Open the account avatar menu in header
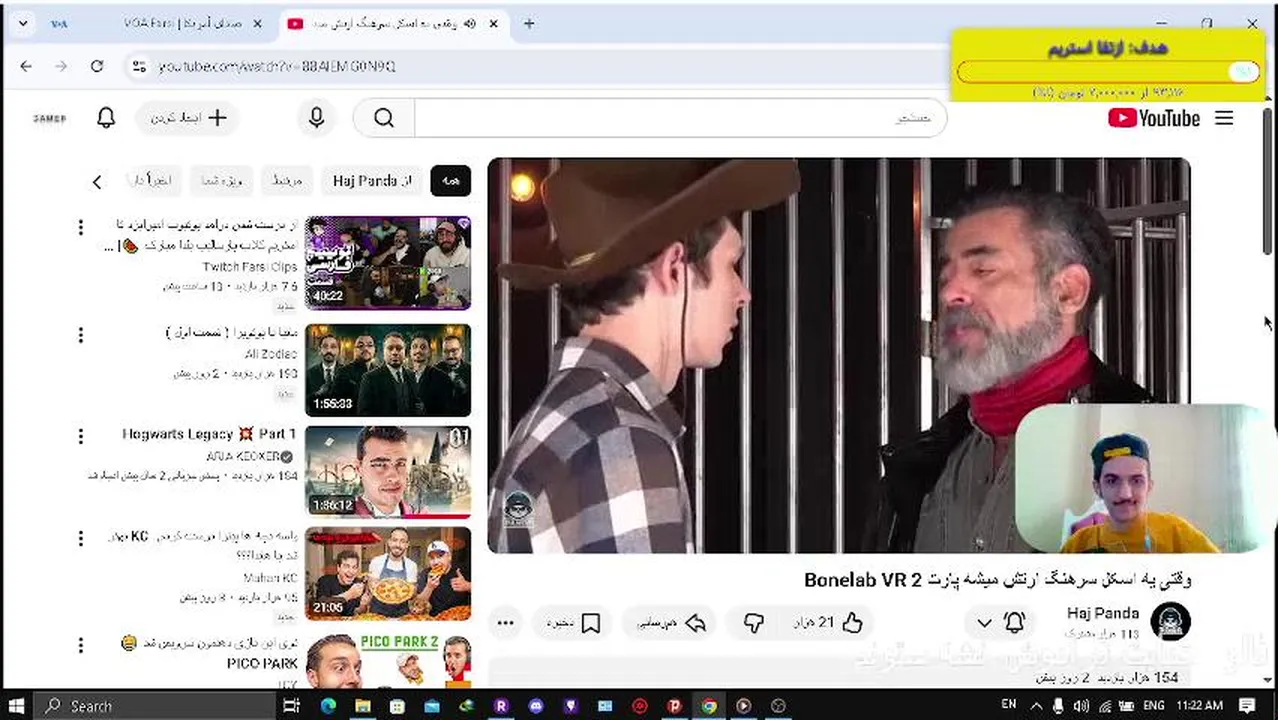This screenshot has height=720, width=1278. pos(49,118)
